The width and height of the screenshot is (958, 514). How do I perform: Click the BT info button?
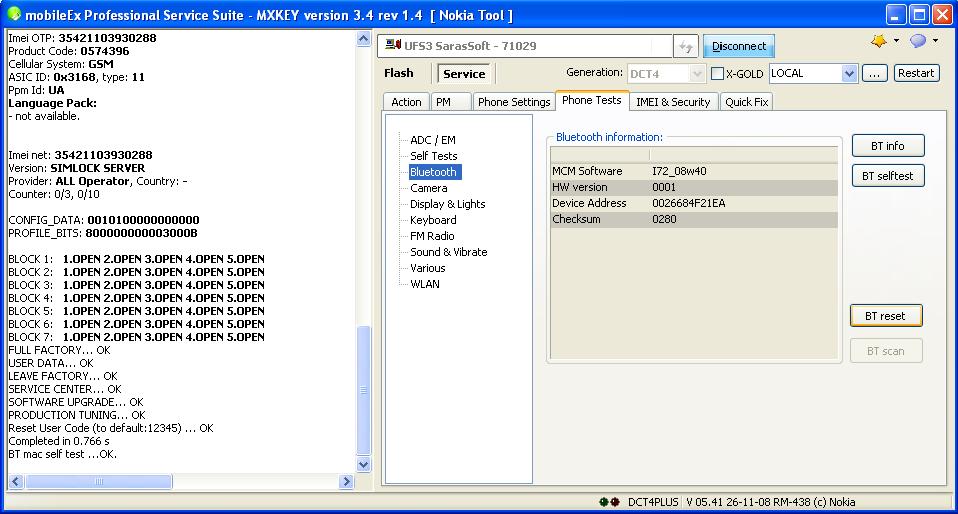(888, 145)
